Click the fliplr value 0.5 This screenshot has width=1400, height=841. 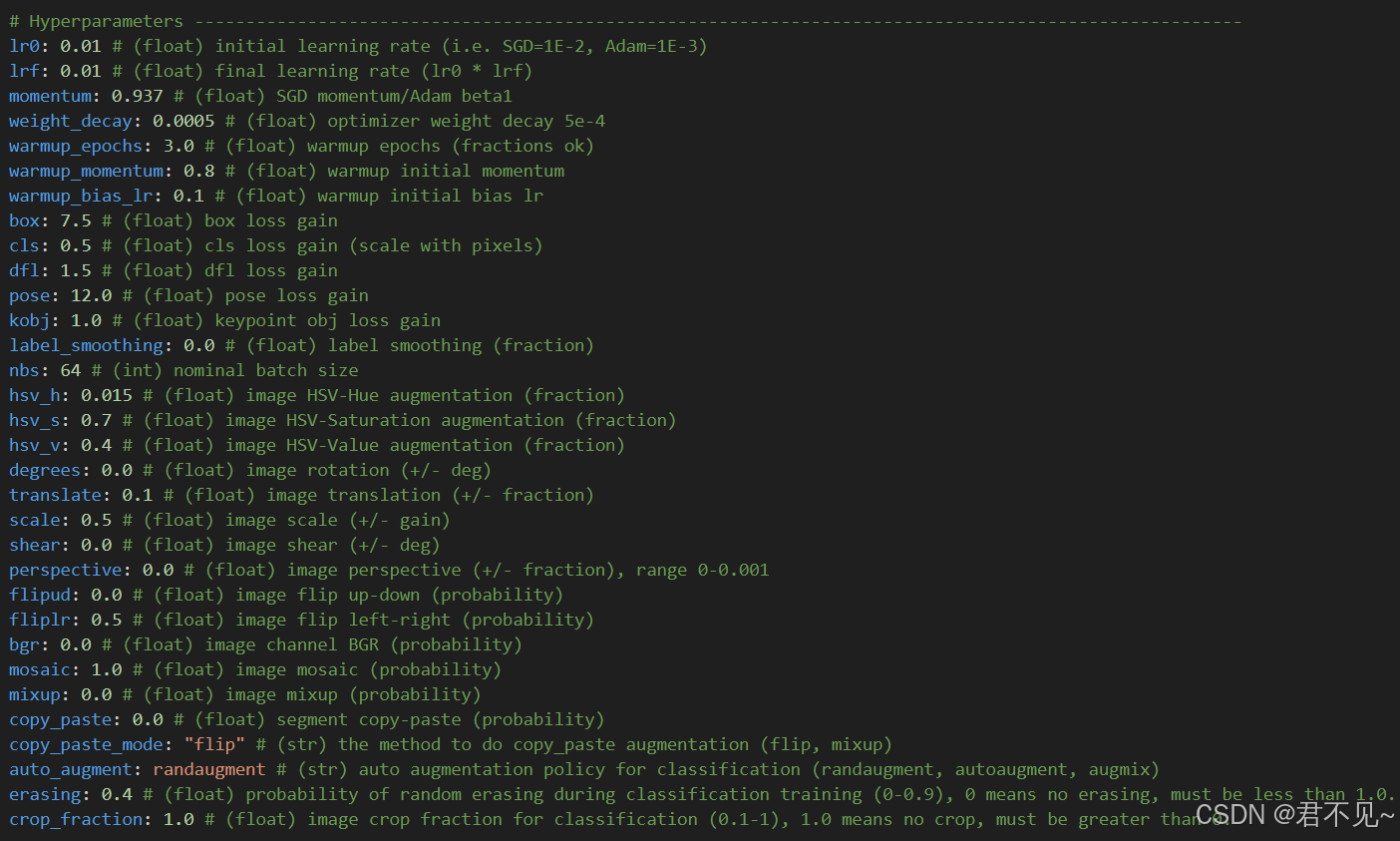coord(107,620)
